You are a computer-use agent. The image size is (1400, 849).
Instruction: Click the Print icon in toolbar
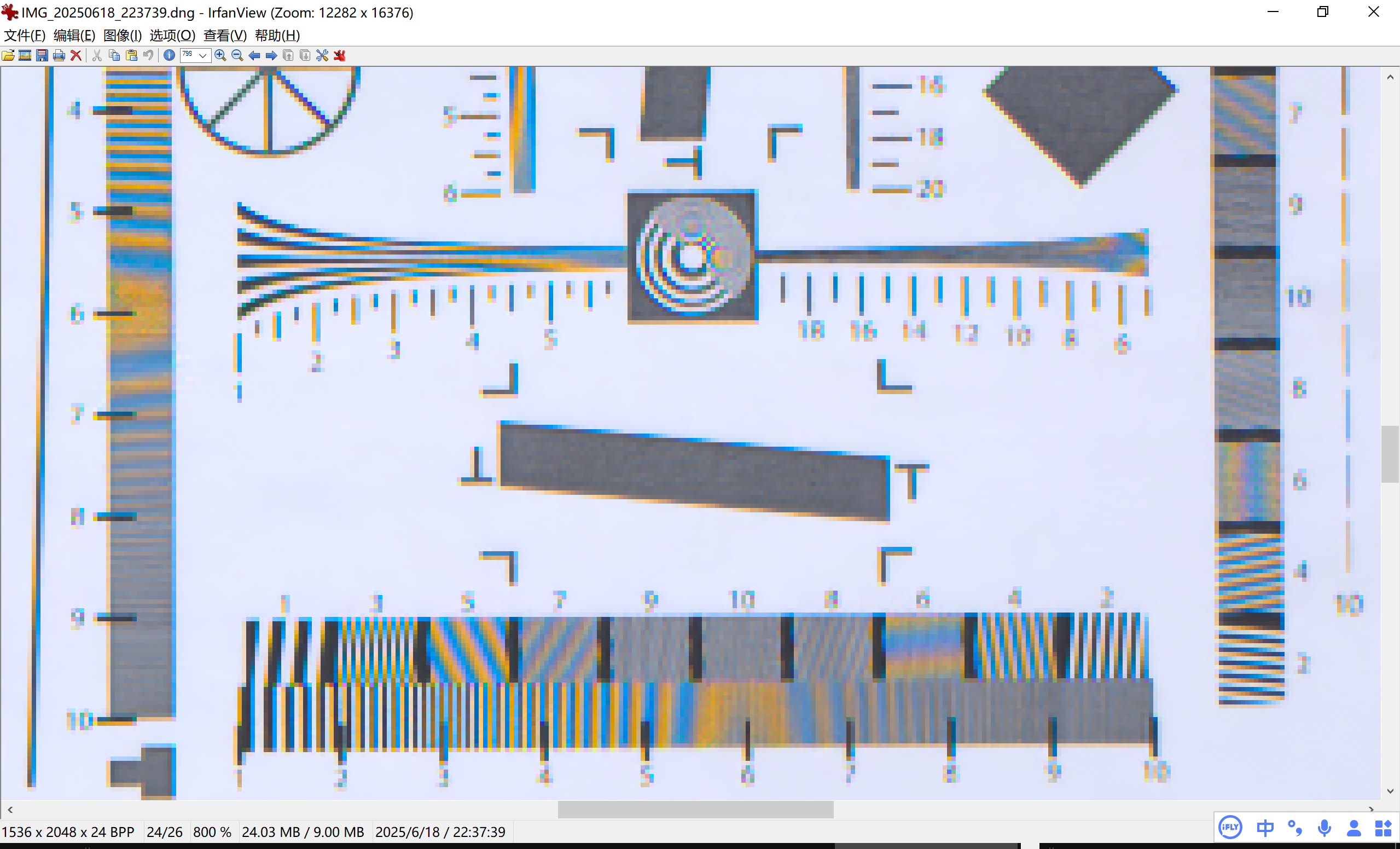point(59,55)
